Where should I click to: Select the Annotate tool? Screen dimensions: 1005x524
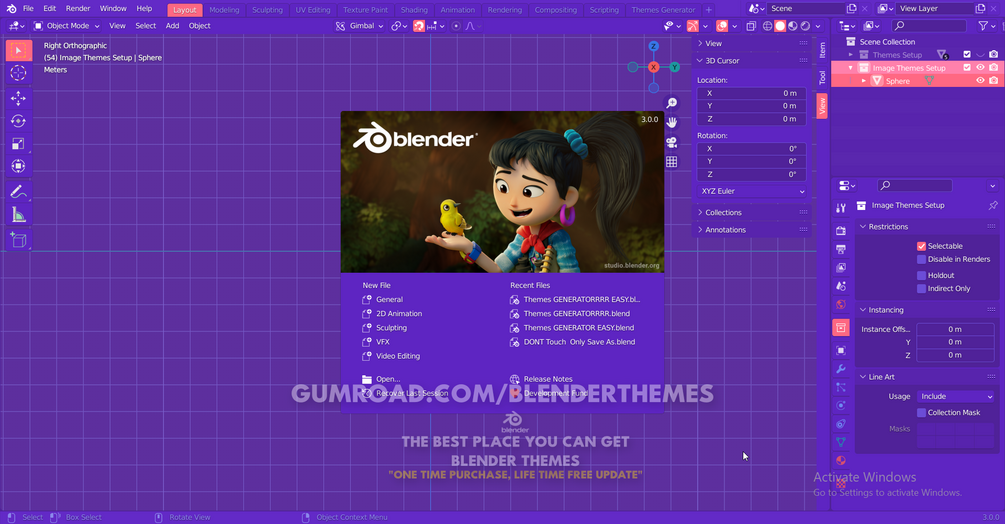(19, 192)
